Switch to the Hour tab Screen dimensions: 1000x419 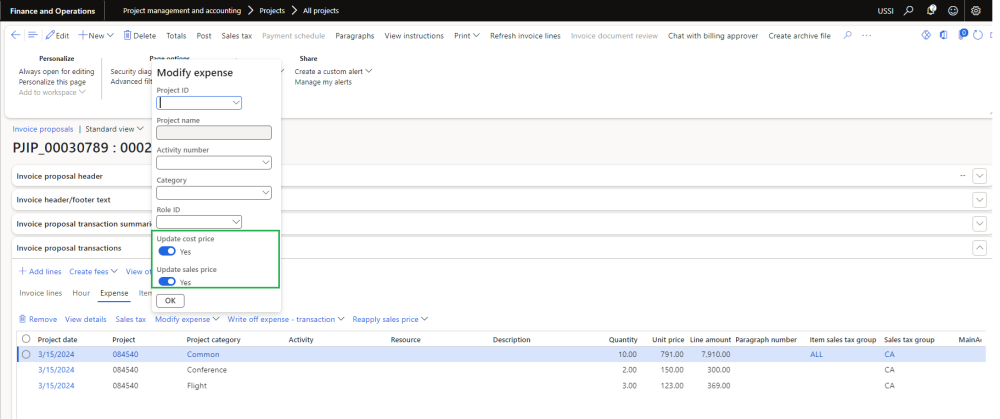[81, 293]
